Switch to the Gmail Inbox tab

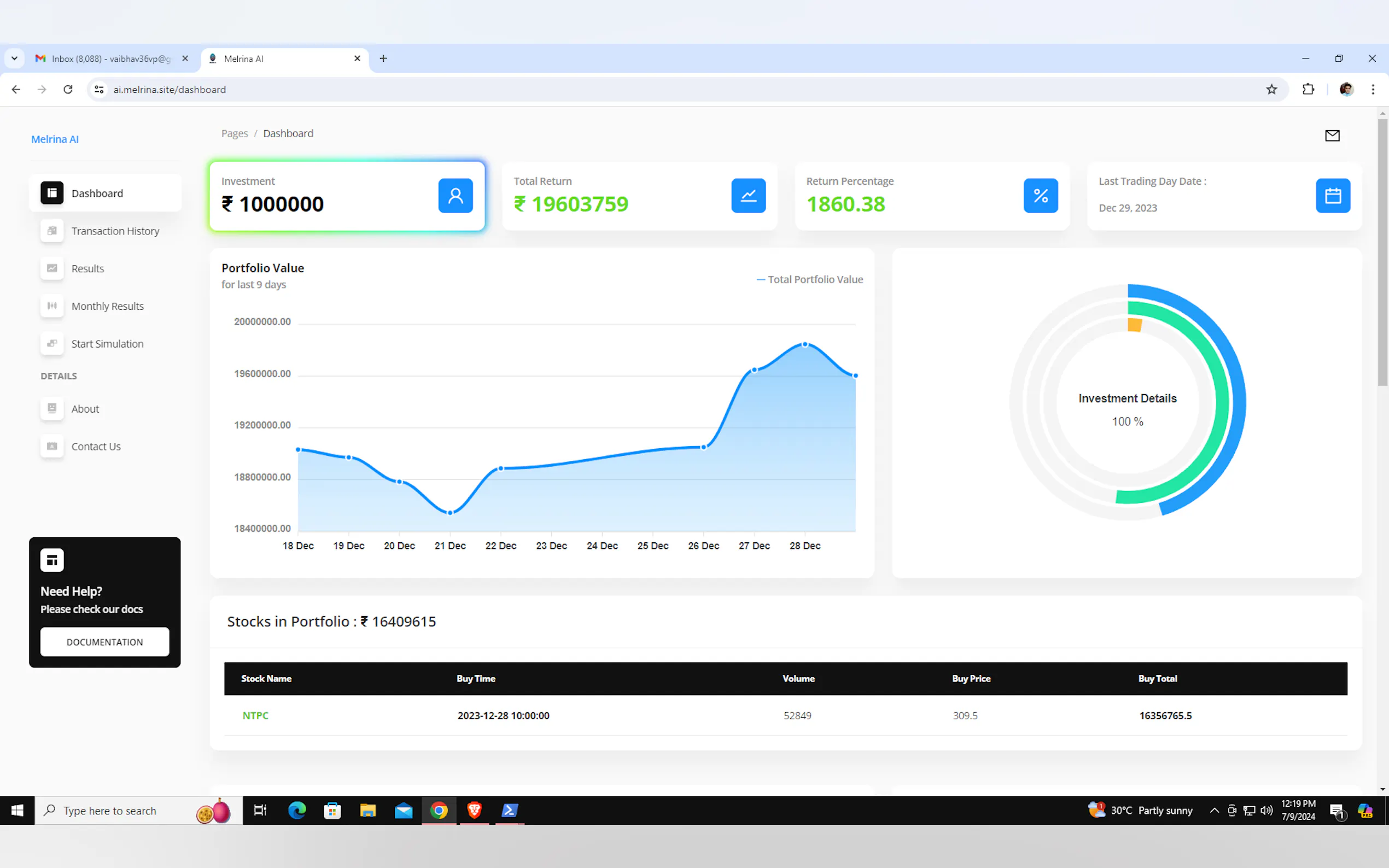tap(109, 58)
